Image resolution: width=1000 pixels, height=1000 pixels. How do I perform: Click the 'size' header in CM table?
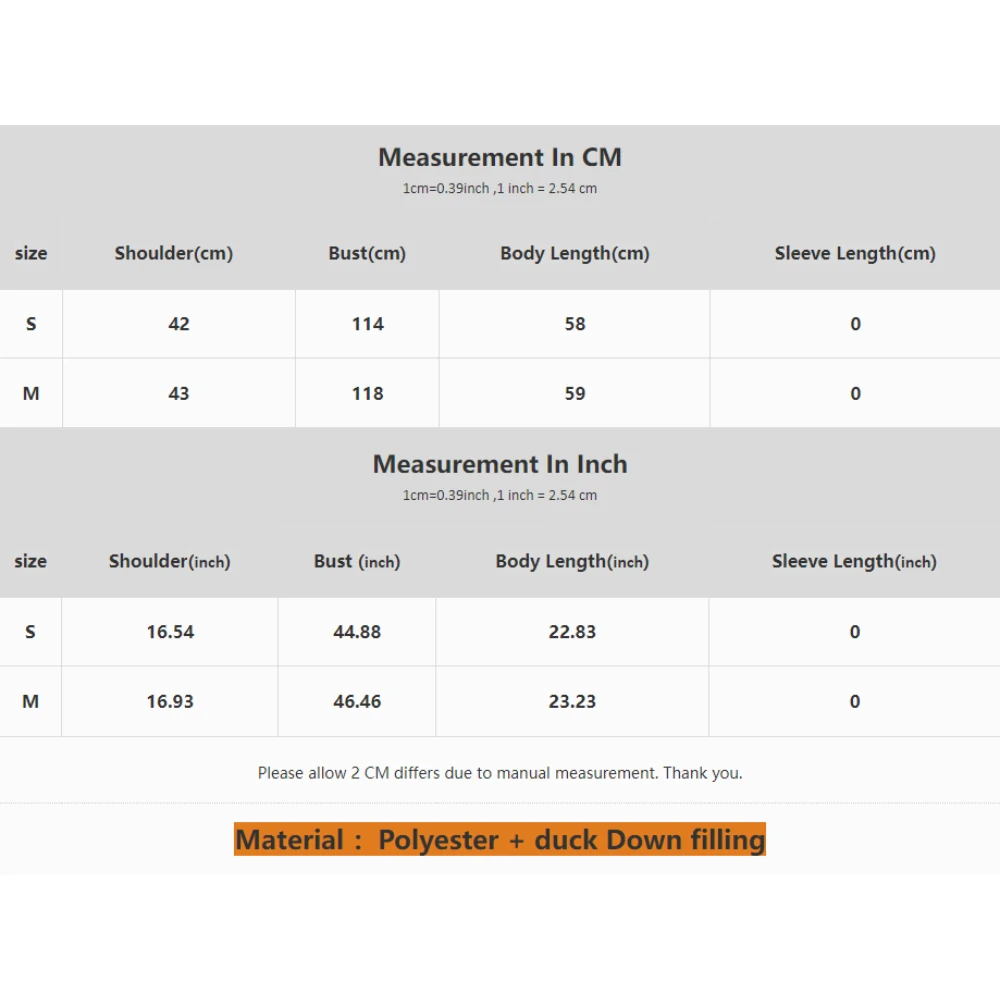pyautogui.click(x=31, y=253)
